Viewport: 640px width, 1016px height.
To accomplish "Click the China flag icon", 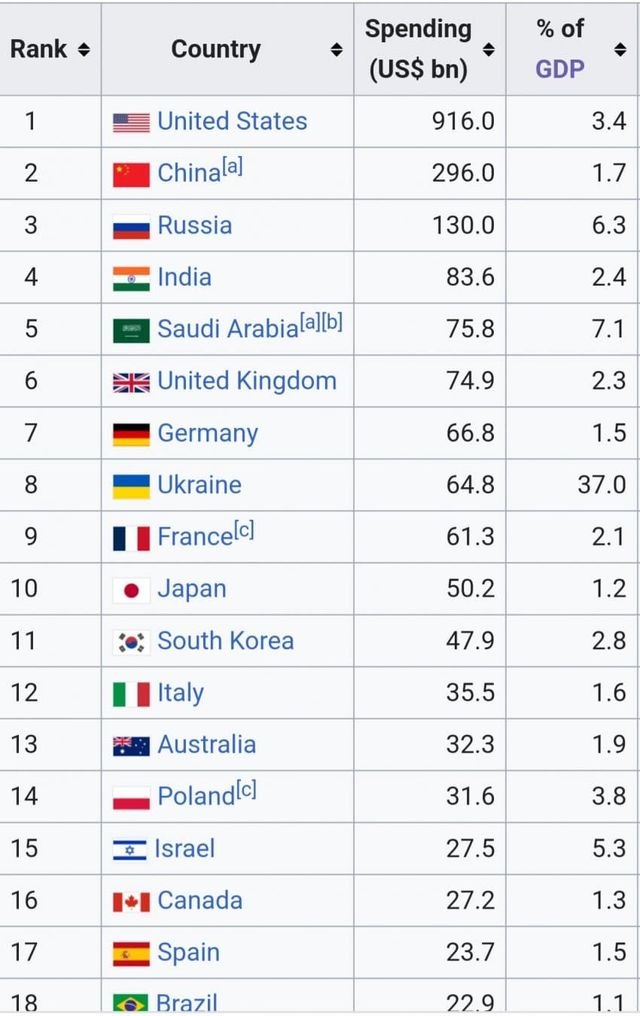I will pyautogui.click(x=131, y=174).
